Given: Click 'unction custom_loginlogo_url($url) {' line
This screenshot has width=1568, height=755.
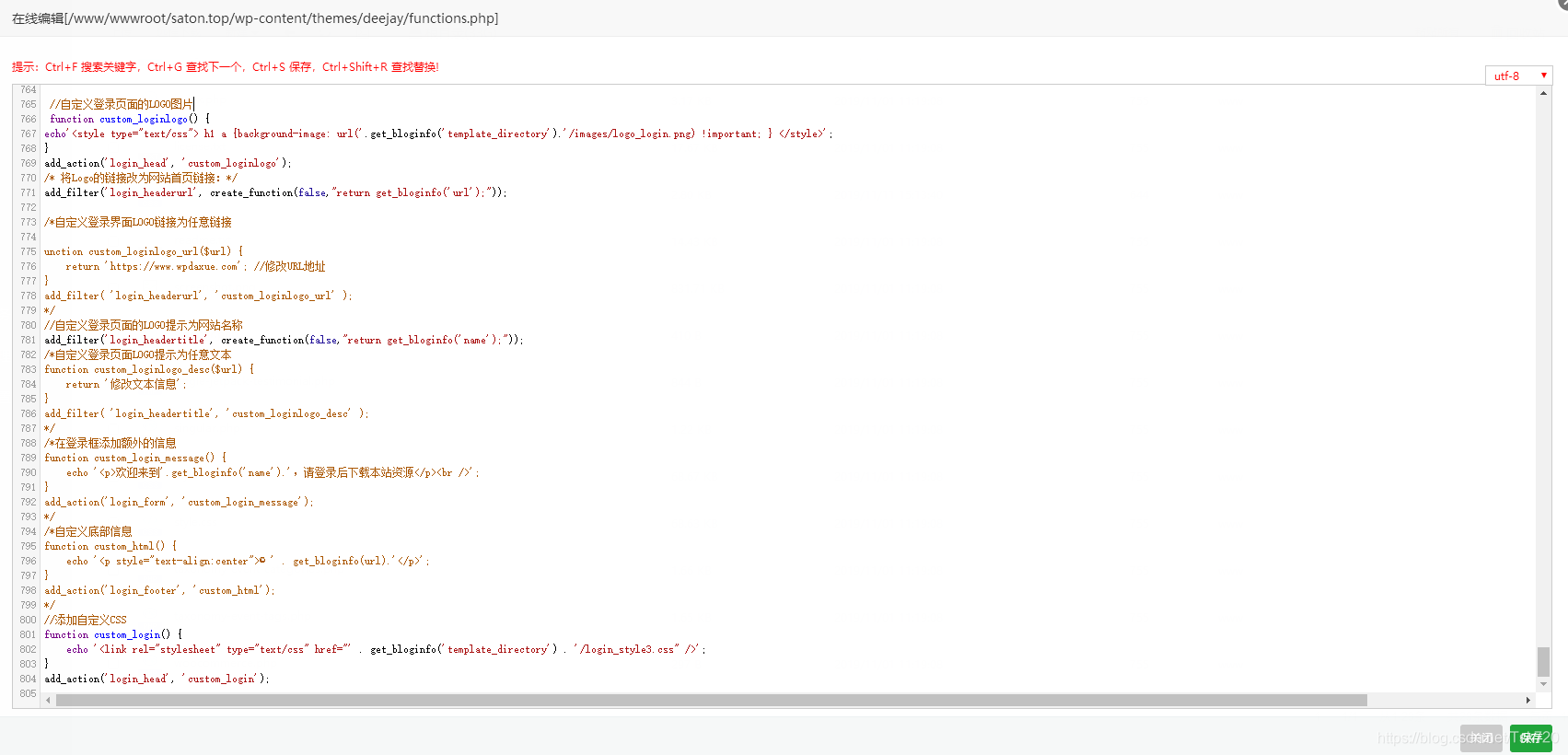Looking at the screenshot, I should pos(144,251).
